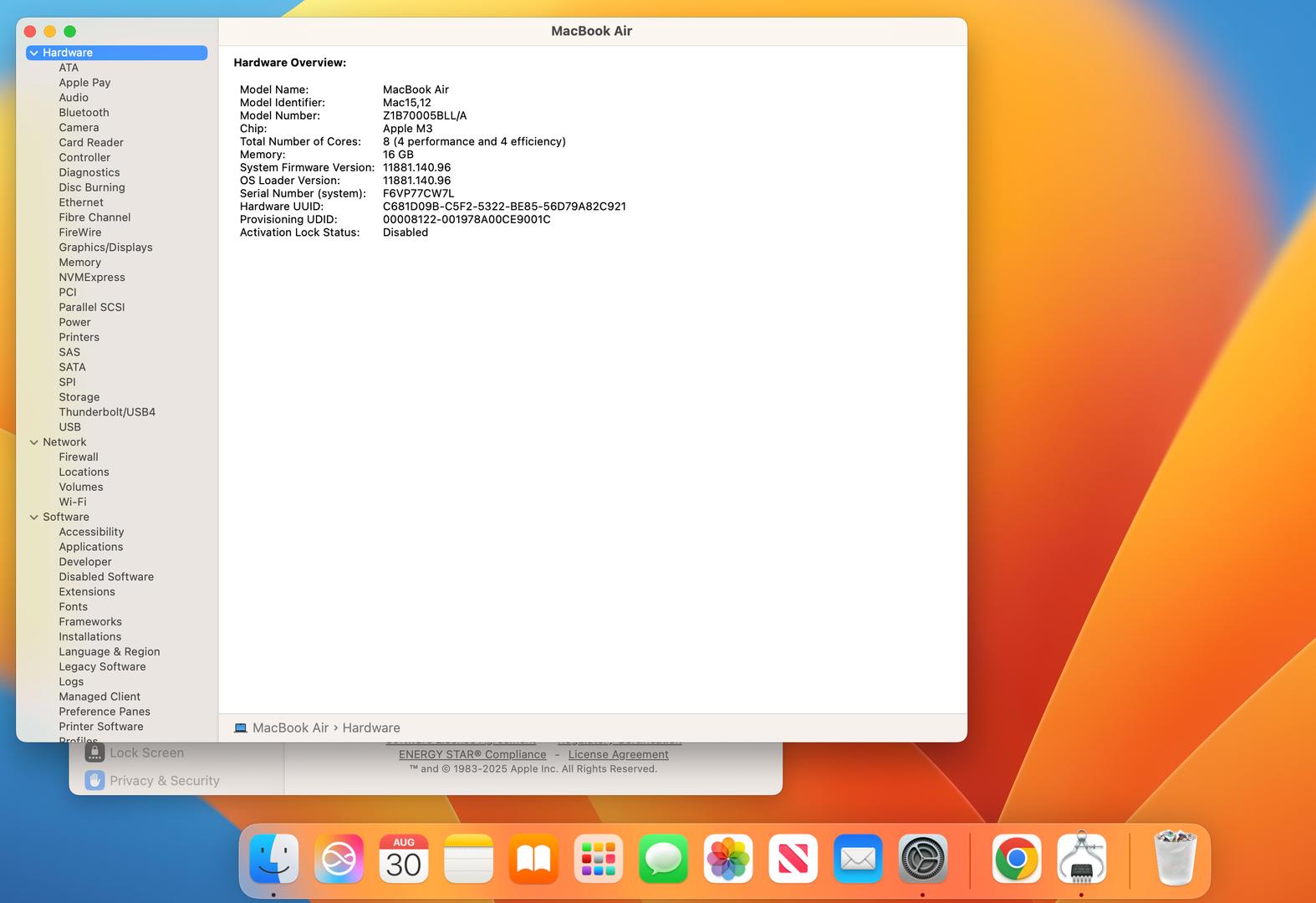Select Extensions in the sidebar

(x=87, y=592)
